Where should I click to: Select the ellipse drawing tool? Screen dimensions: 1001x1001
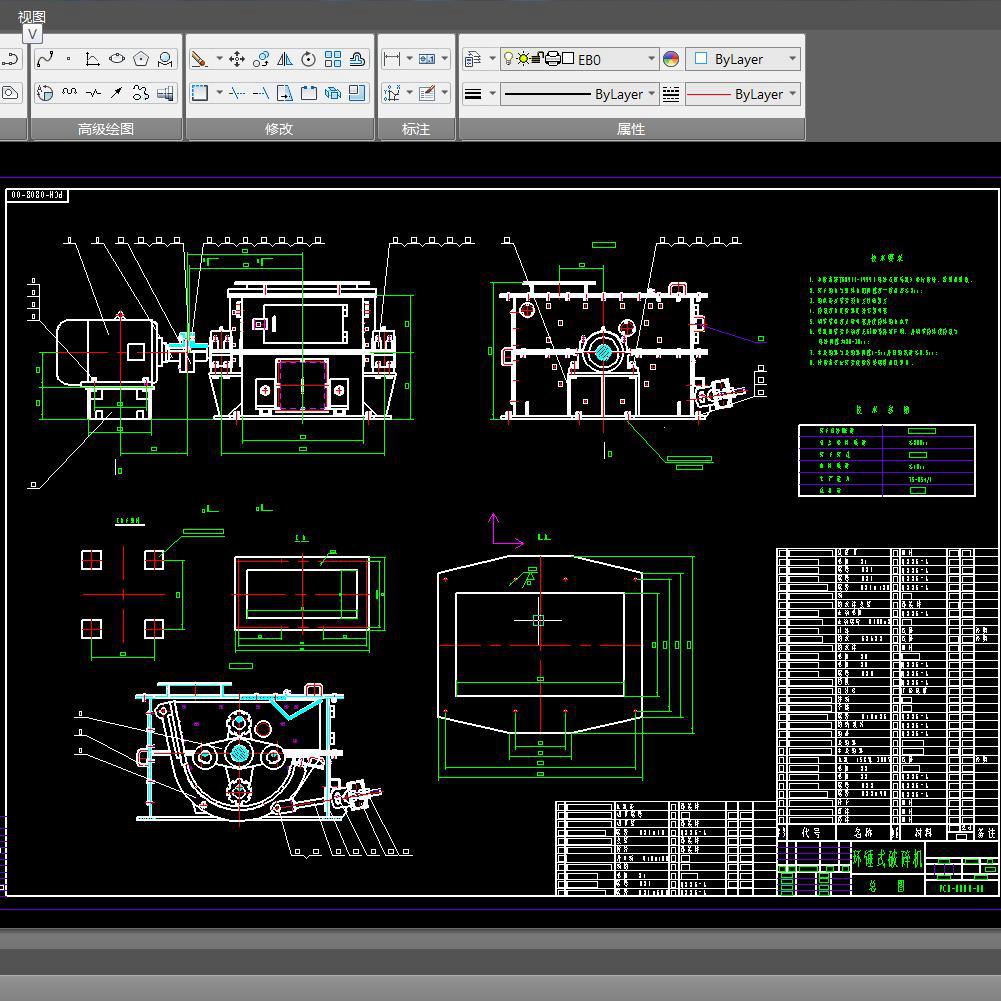point(117,59)
